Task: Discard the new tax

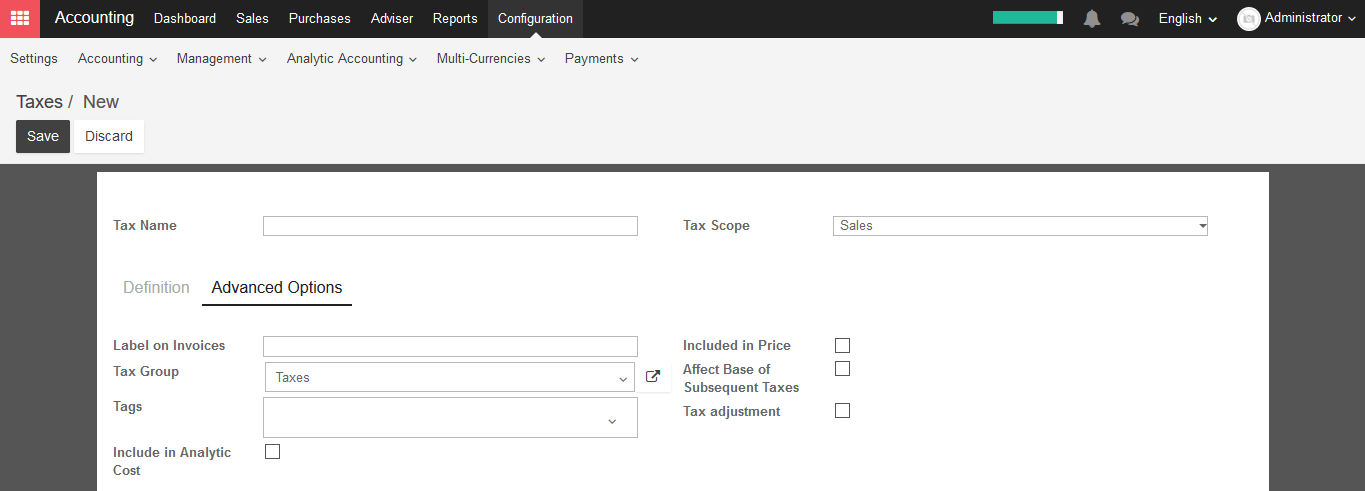Action: pos(109,136)
